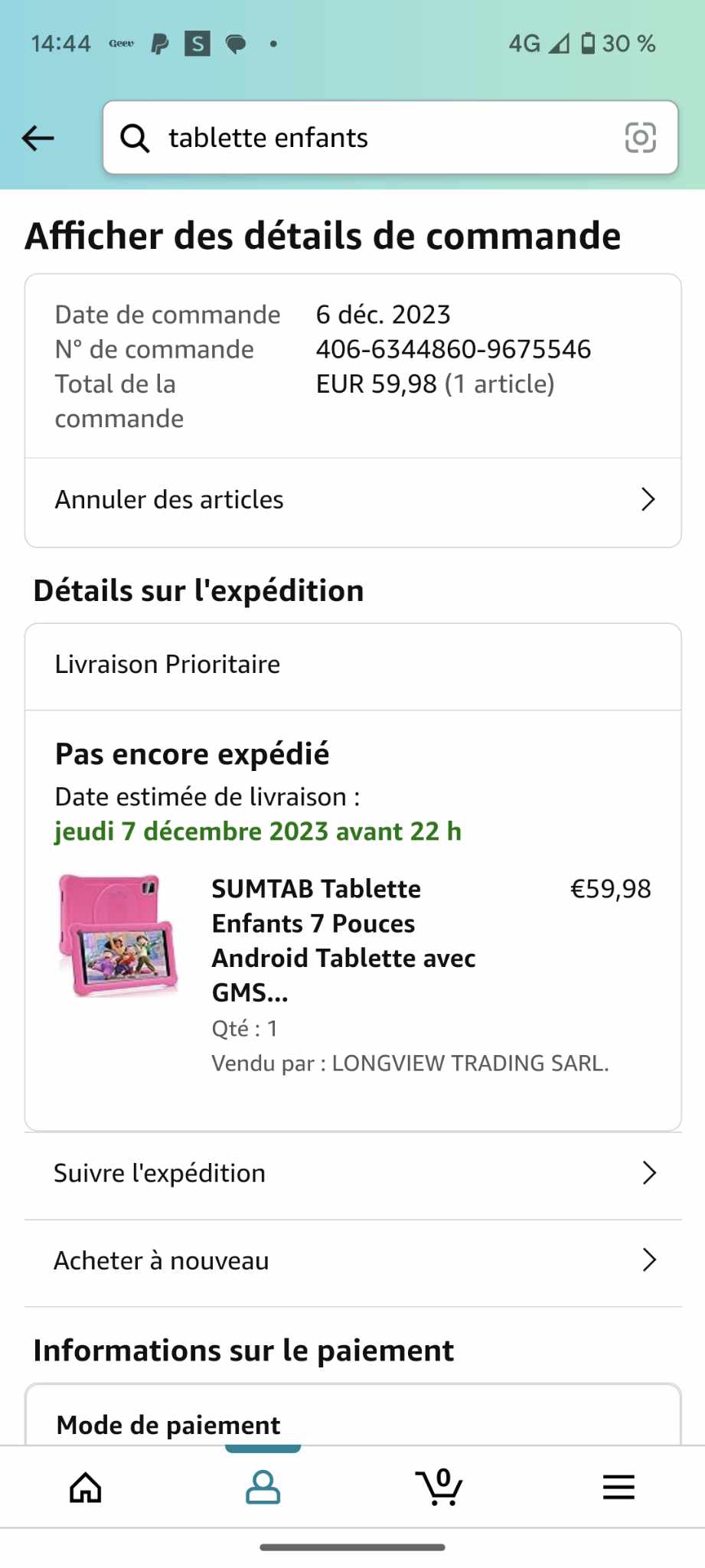Screen dimensions: 705x1568
Task: Expand Annuler des articles chevron
Action: coord(648,499)
